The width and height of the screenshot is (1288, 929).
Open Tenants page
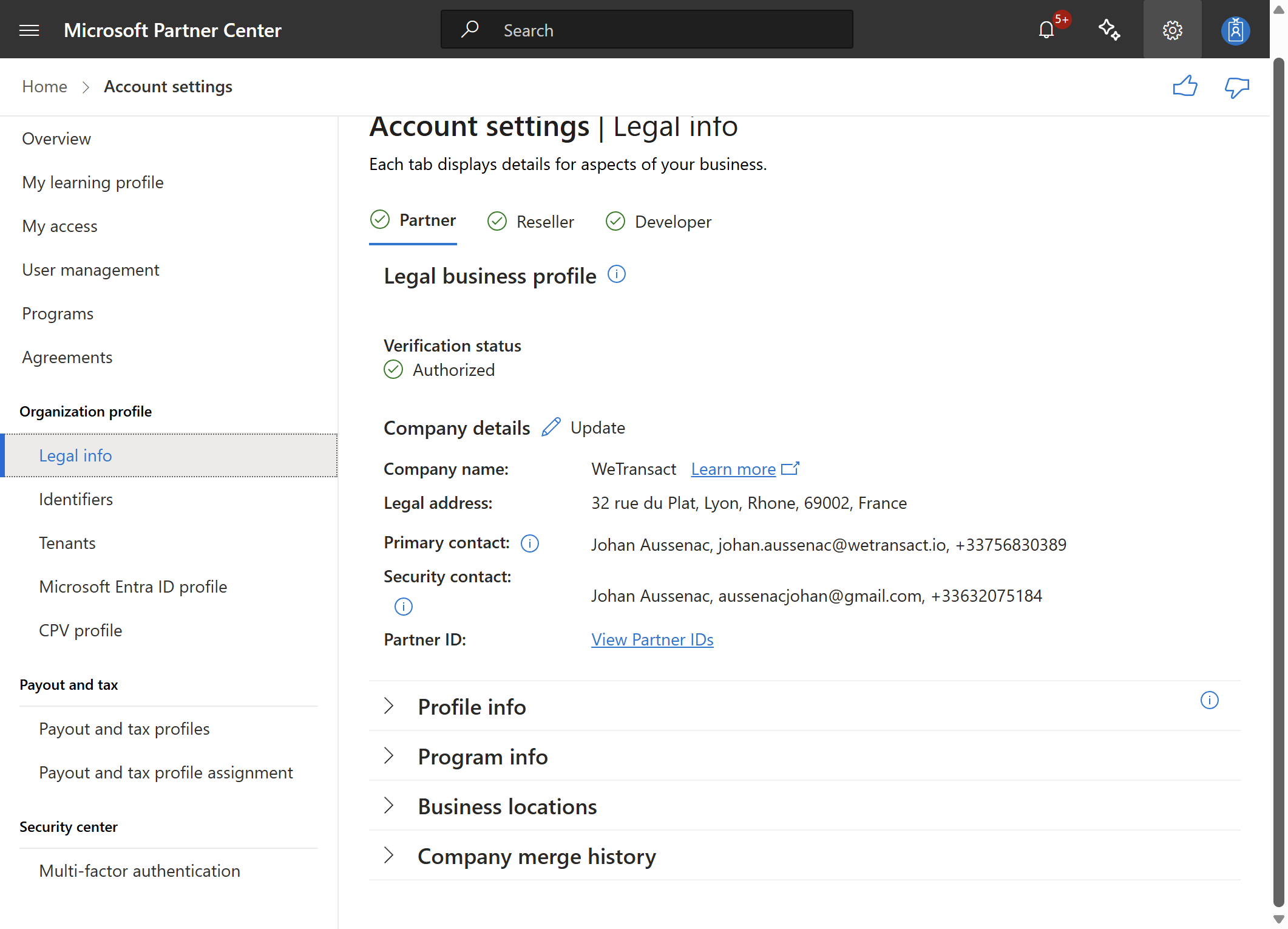tap(67, 543)
